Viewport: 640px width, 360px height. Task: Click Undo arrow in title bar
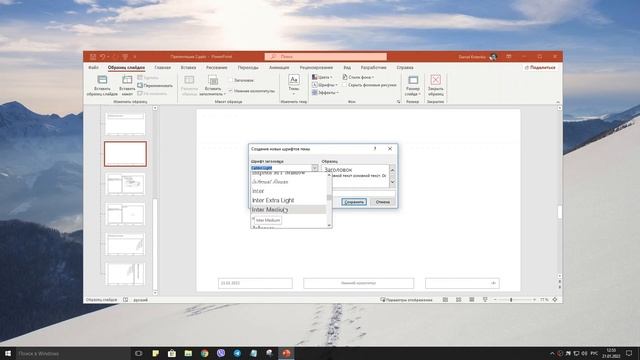[102, 57]
